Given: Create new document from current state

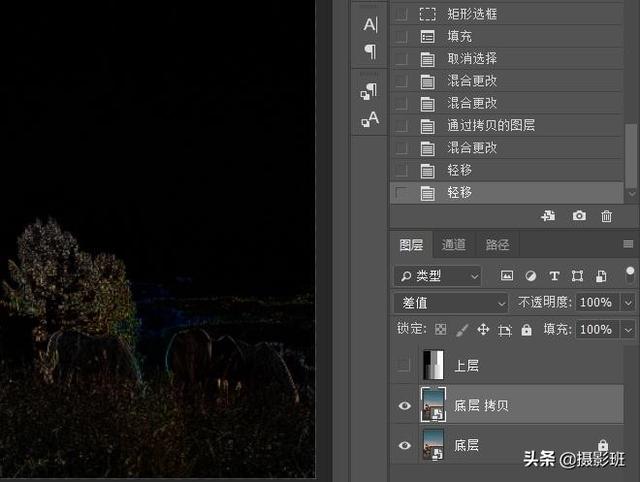Looking at the screenshot, I should (x=548, y=216).
